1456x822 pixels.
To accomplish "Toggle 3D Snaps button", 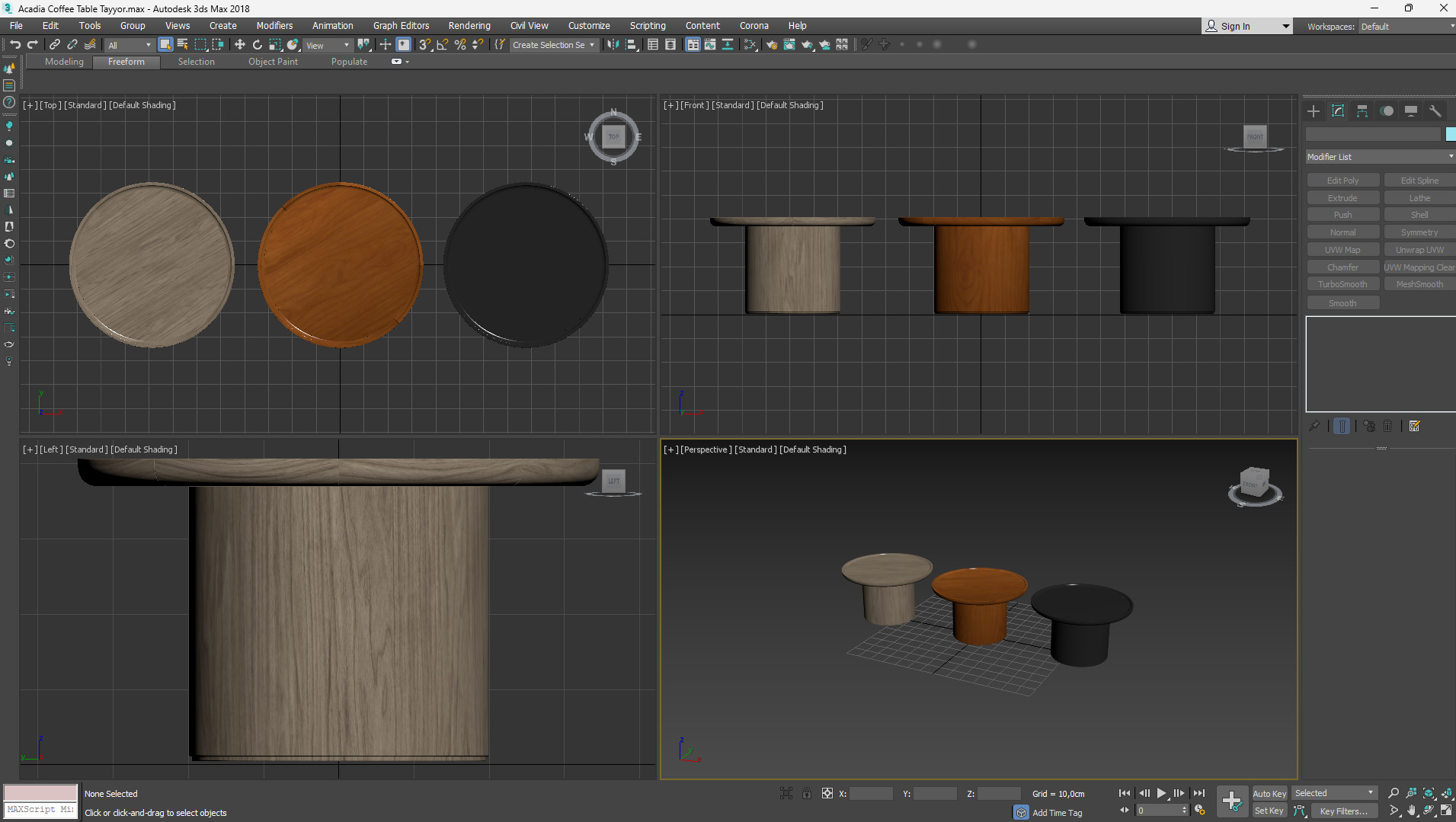I will pyautogui.click(x=425, y=45).
